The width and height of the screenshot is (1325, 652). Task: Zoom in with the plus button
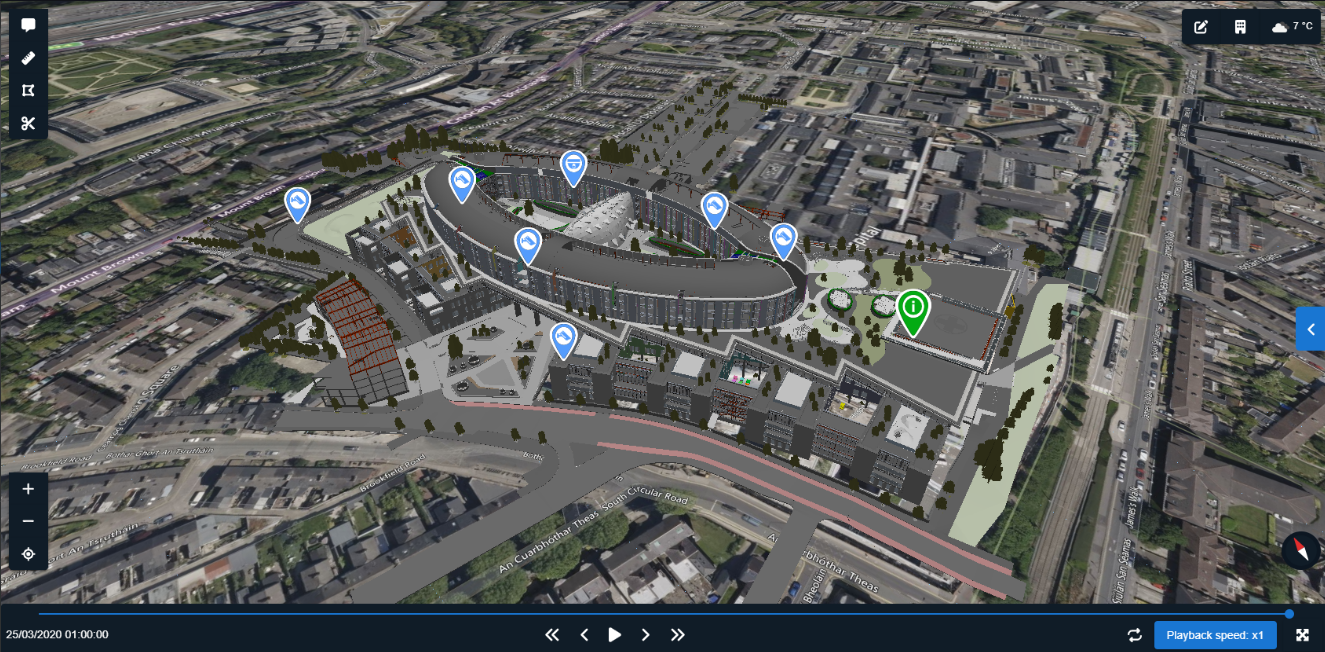tap(27, 488)
